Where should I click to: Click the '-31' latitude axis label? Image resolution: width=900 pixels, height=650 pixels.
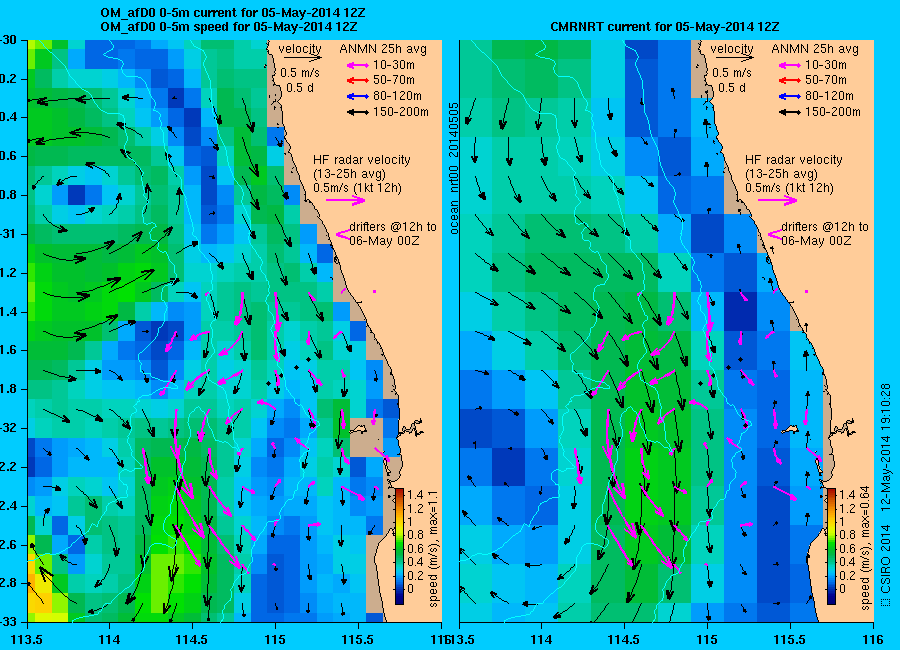point(8,234)
